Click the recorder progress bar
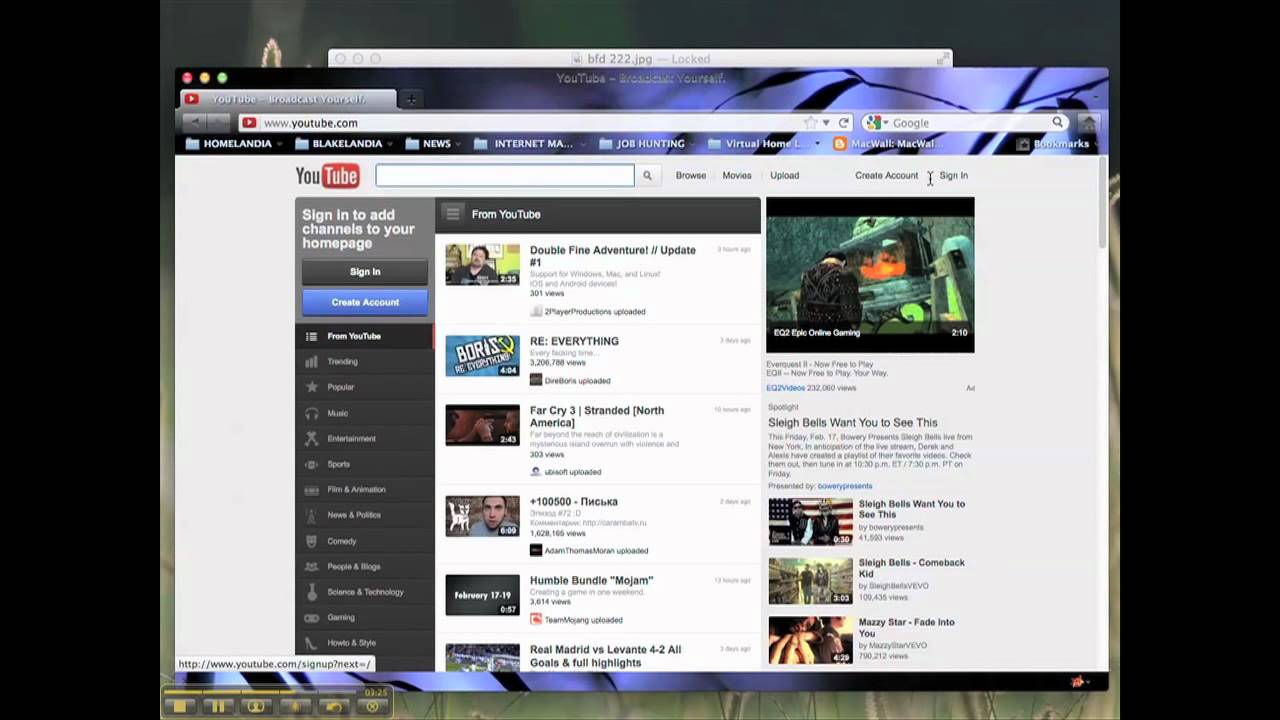 (262, 691)
